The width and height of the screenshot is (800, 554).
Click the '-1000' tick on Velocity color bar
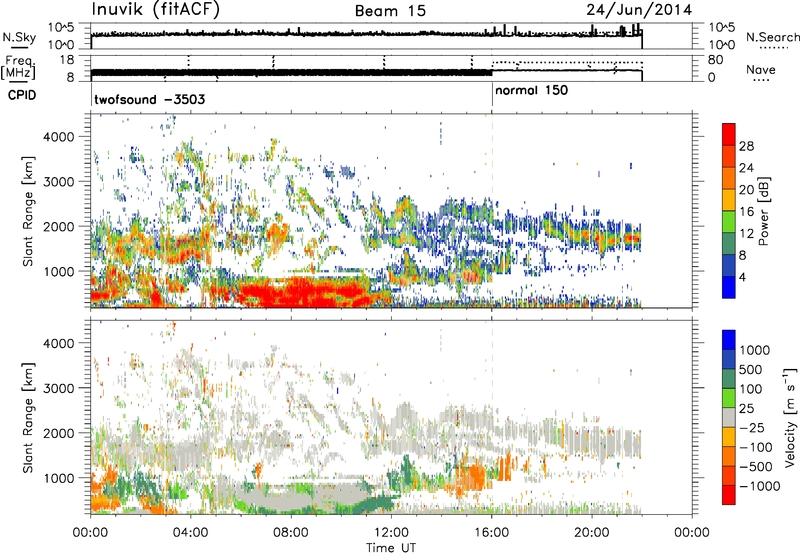(x=759, y=486)
